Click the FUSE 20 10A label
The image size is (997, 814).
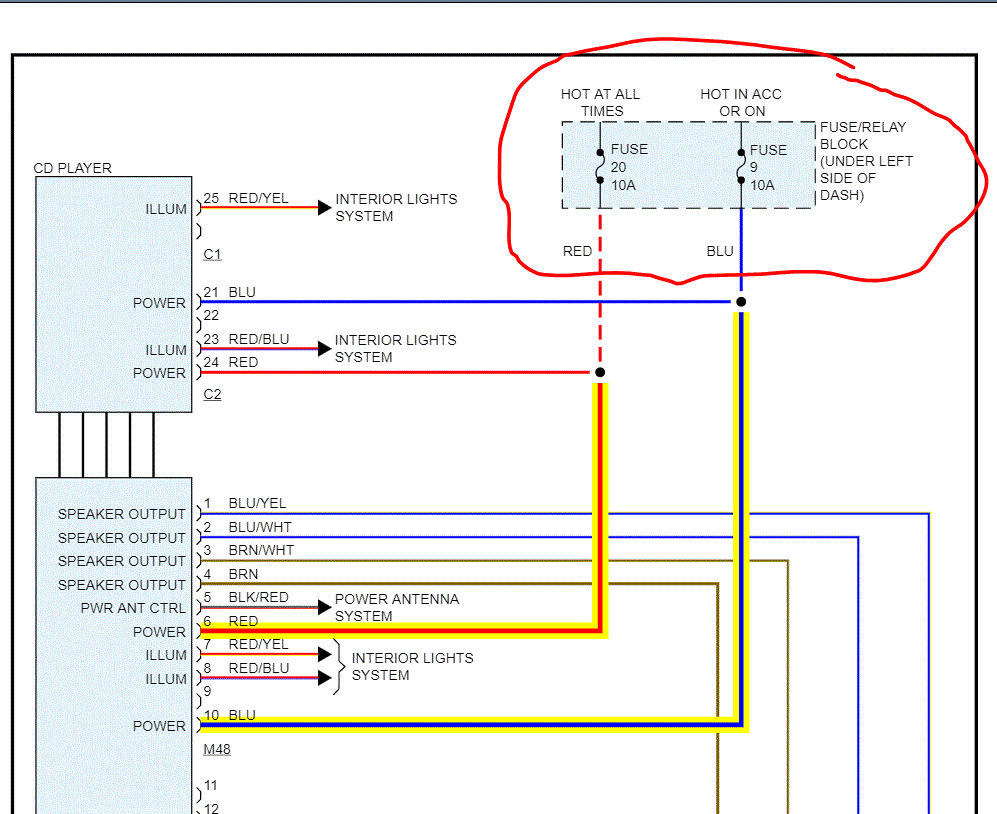(629, 167)
